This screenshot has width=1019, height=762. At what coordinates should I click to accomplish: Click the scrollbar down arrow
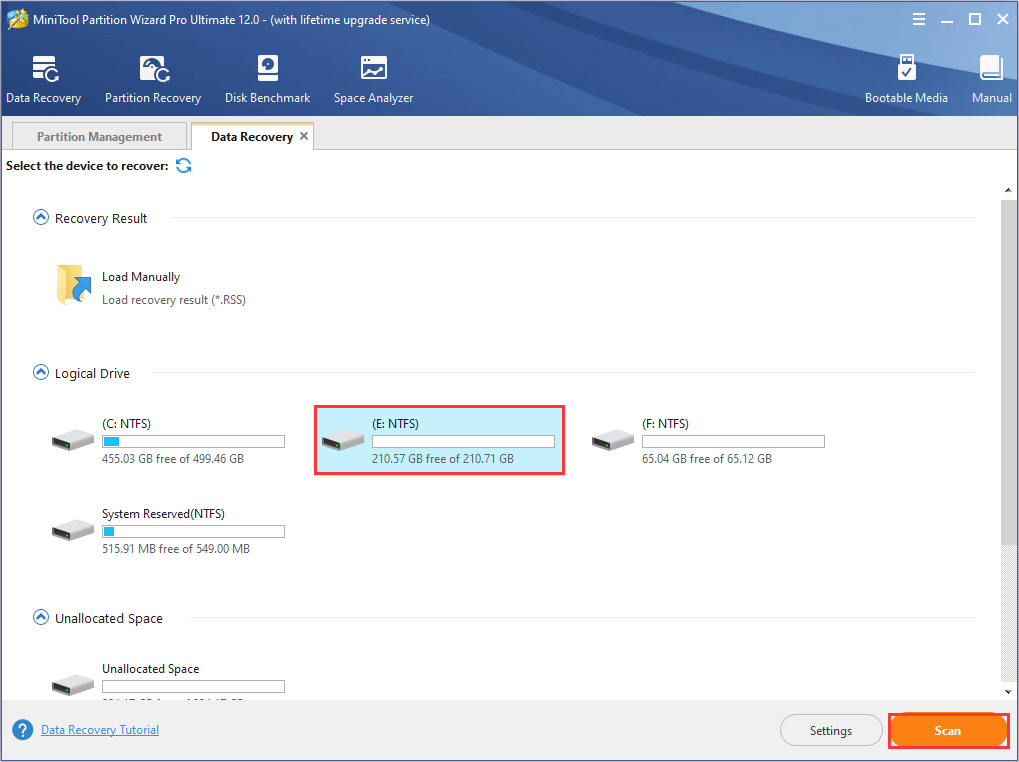coord(1008,692)
